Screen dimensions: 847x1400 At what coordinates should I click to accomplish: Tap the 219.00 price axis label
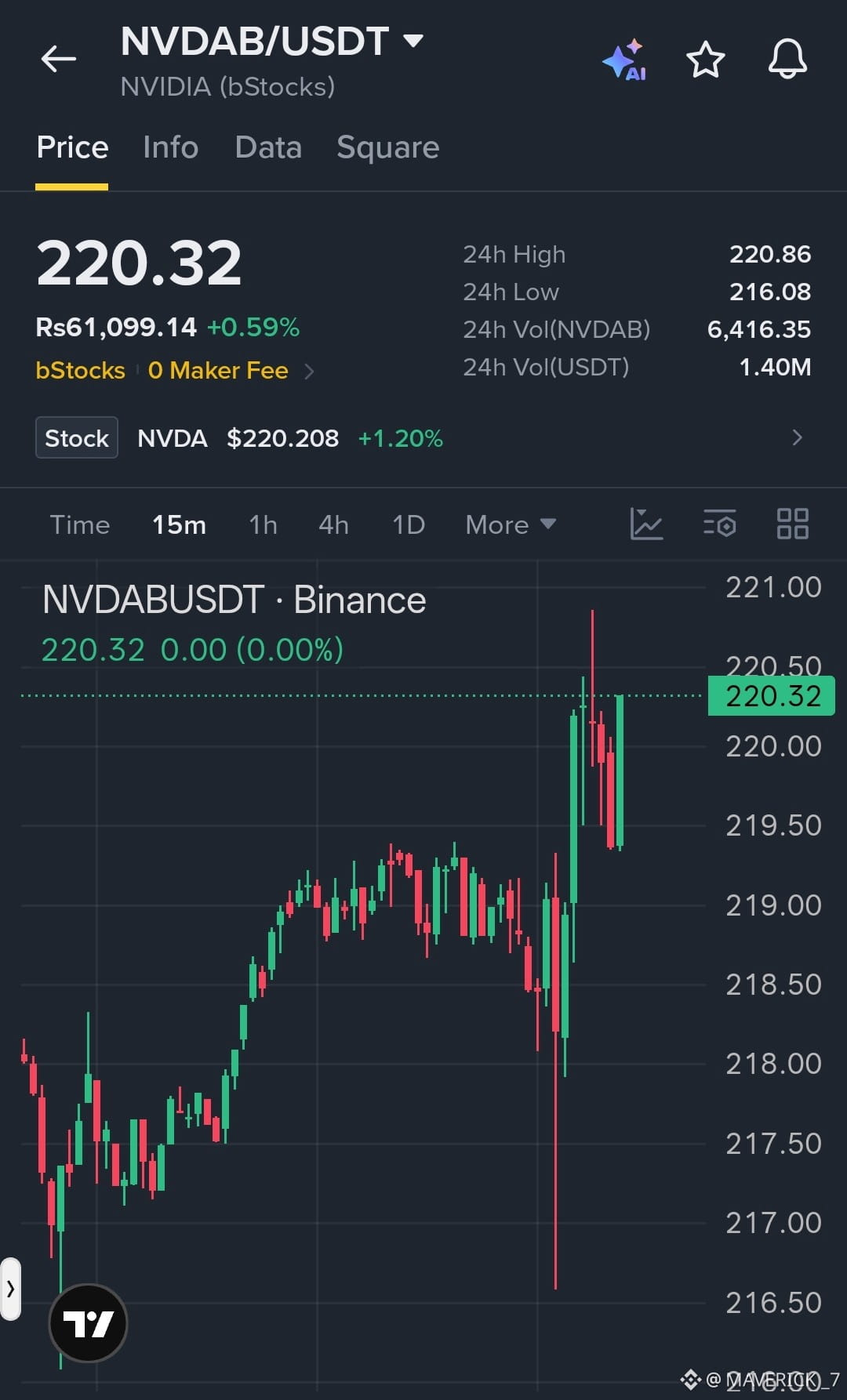tap(773, 905)
